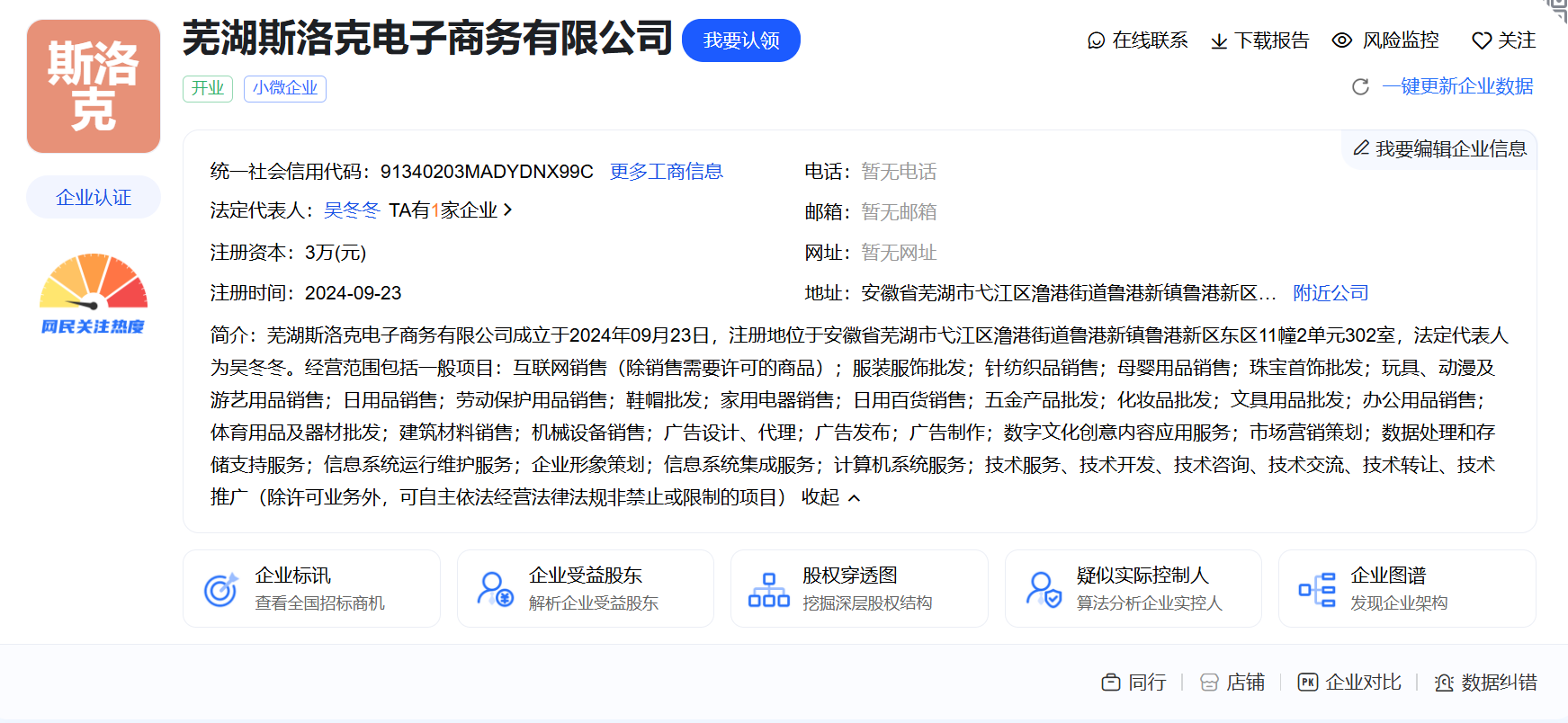The height and width of the screenshot is (723, 1568).
Task: Open the 数据纠错 tab
Action: 1499,683
